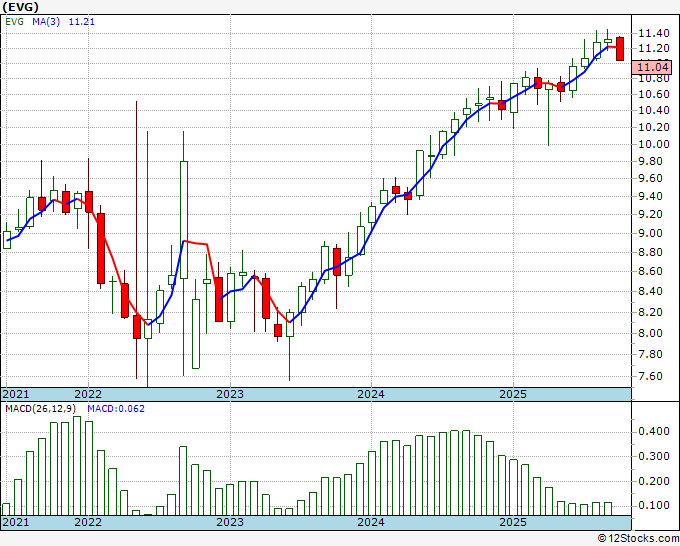Open the 12Stocks.com watermark link
The height and width of the screenshot is (546, 680).
(x=636, y=538)
